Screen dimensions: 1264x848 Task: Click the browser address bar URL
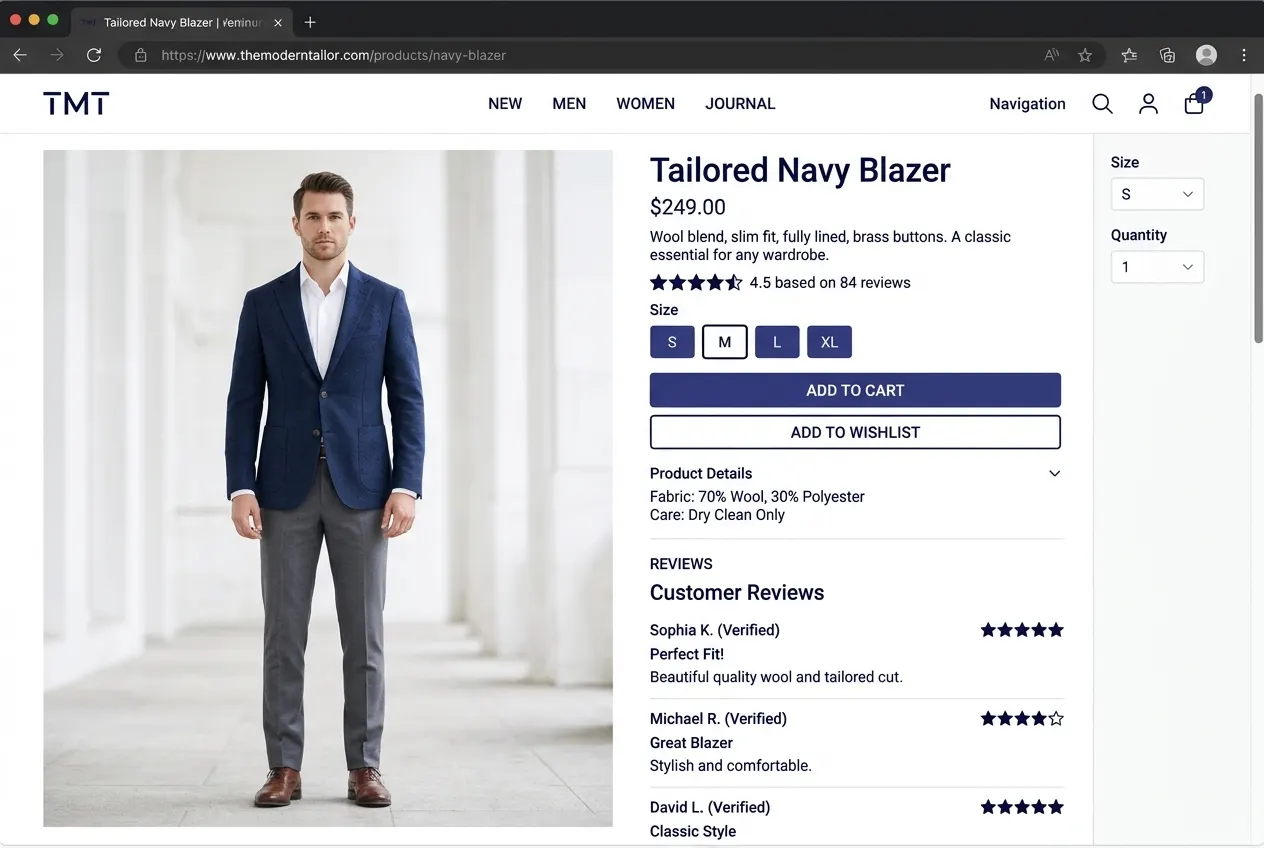[333, 55]
